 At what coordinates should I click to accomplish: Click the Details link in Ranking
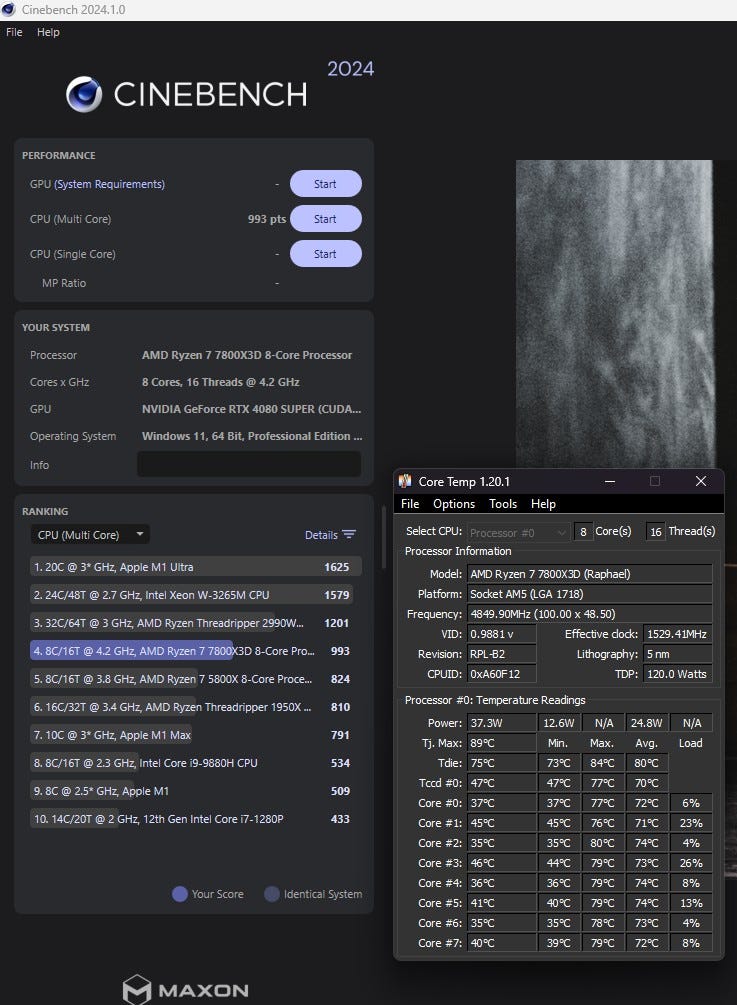coord(321,535)
